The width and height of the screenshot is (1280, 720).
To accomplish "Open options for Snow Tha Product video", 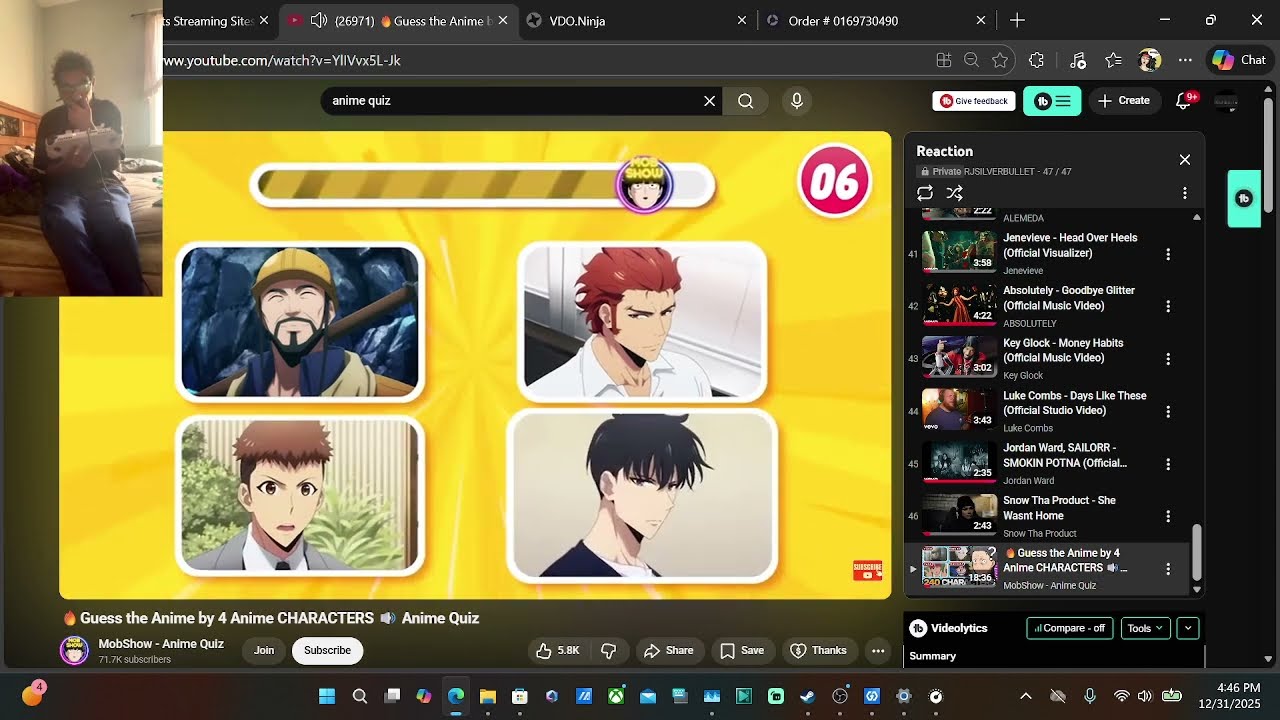I will tap(1168, 516).
